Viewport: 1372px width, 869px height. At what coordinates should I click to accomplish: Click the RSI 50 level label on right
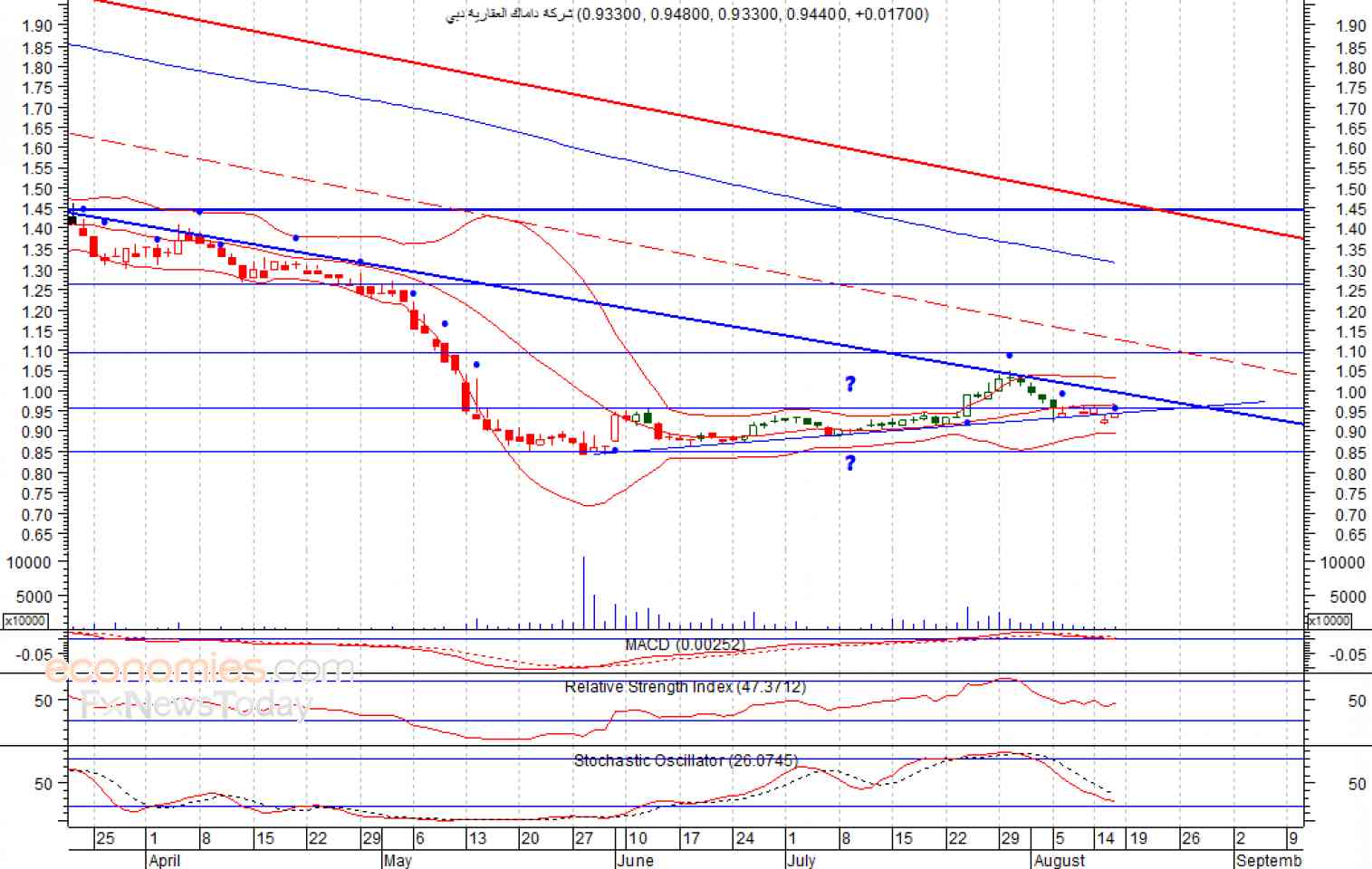pyautogui.click(x=1357, y=702)
